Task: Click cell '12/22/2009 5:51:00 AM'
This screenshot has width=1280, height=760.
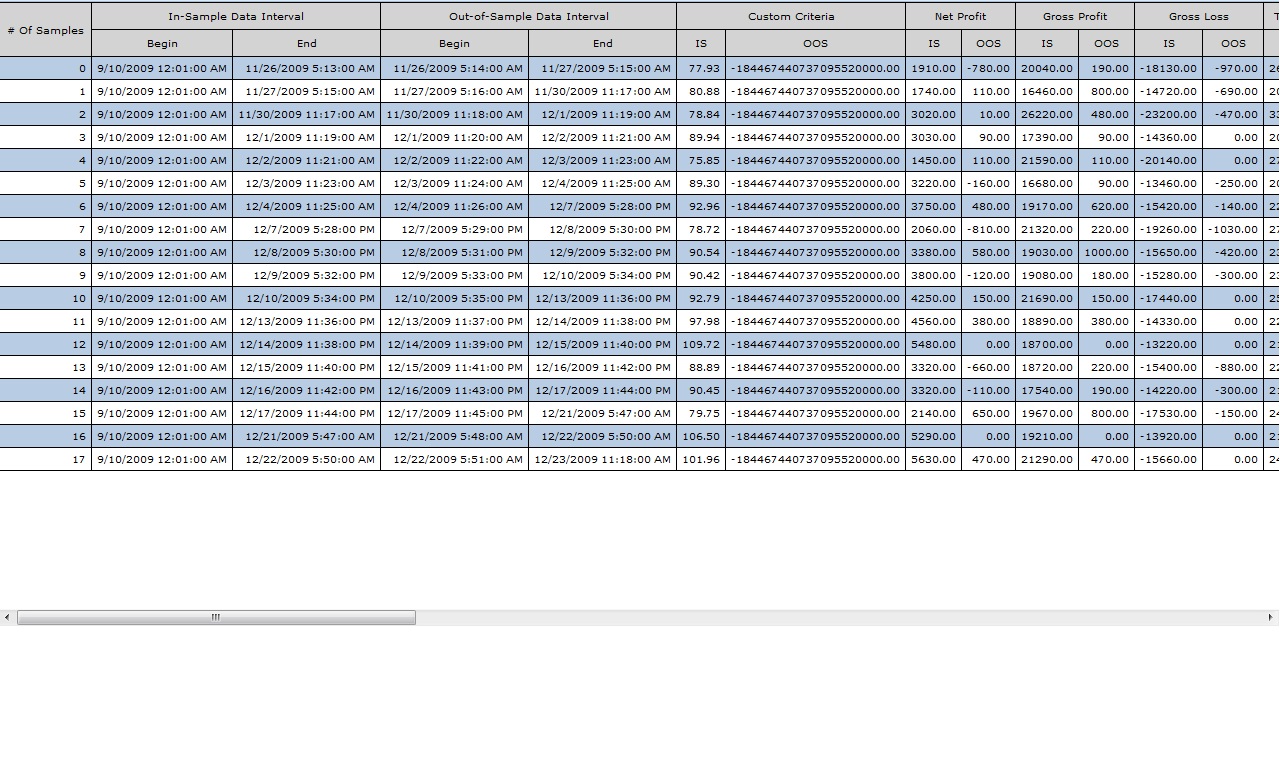Action: (454, 459)
